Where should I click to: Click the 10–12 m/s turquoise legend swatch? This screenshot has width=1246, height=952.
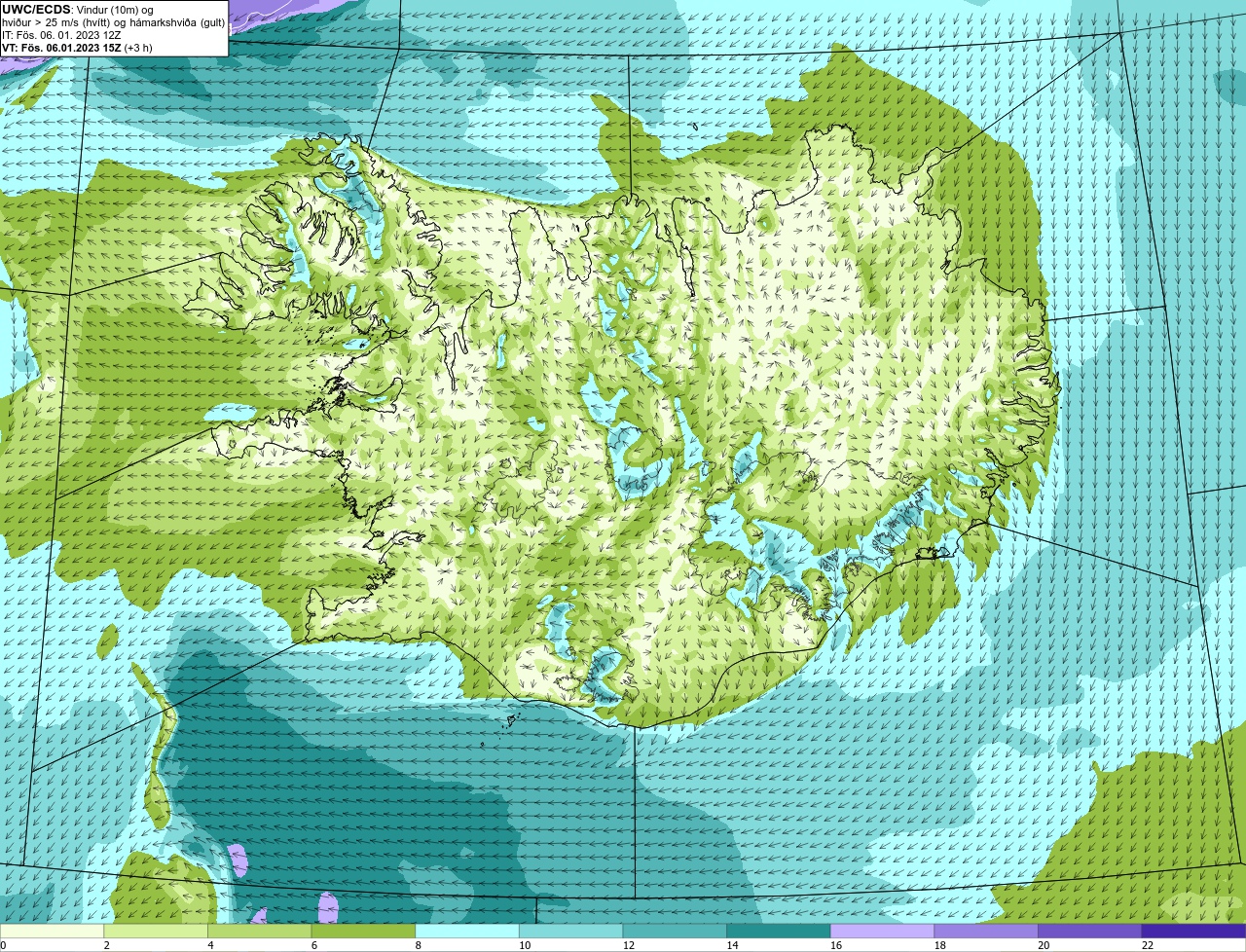tap(570, 931)
